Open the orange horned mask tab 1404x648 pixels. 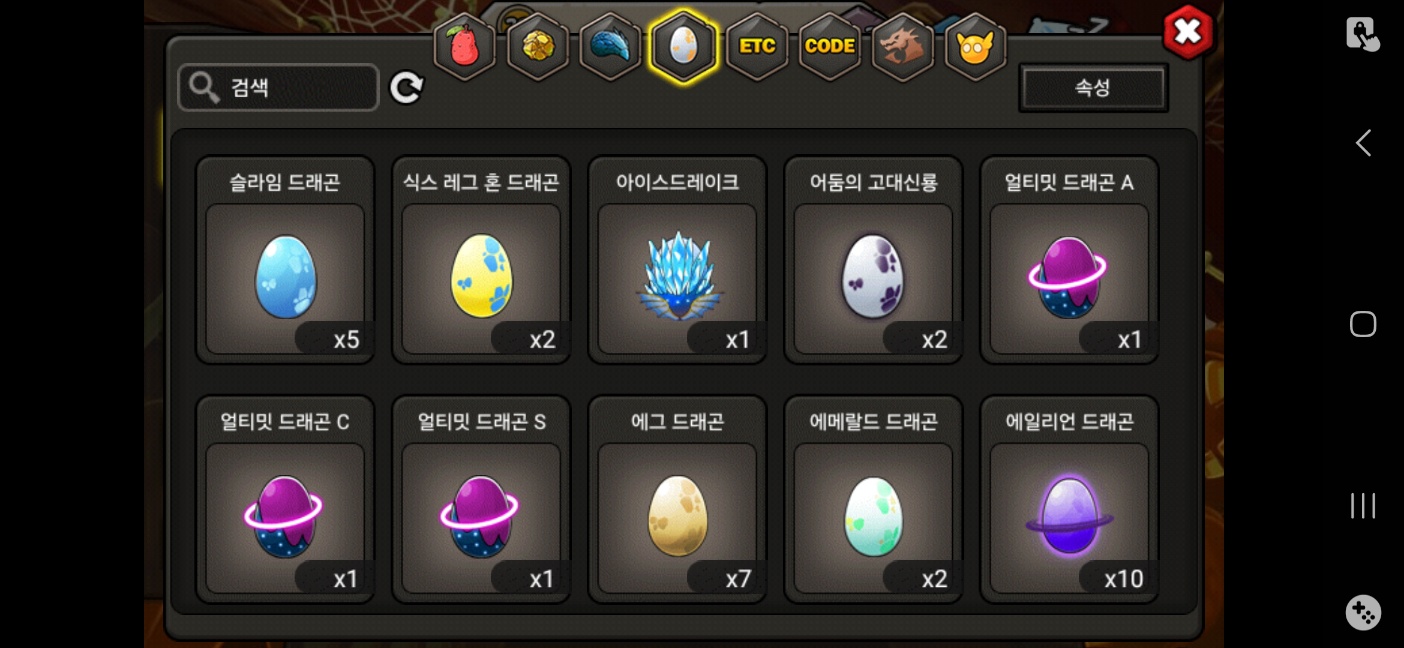click(x=975, y=46)
